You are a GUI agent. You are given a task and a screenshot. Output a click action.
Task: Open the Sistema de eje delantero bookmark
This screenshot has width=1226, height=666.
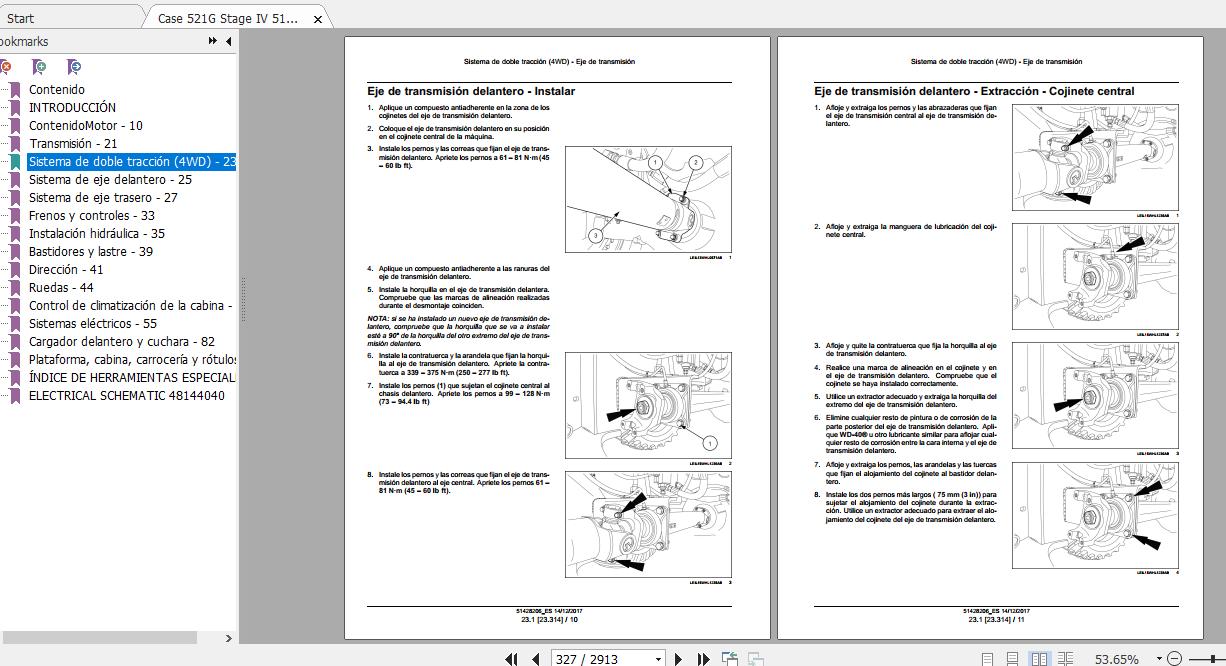[110, 180]
